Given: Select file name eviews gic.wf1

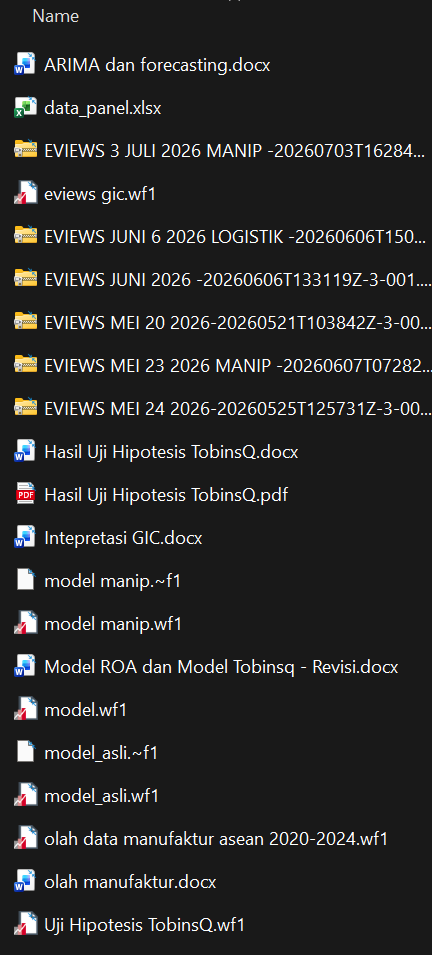Looking at the screenshot, I should 100,194.
